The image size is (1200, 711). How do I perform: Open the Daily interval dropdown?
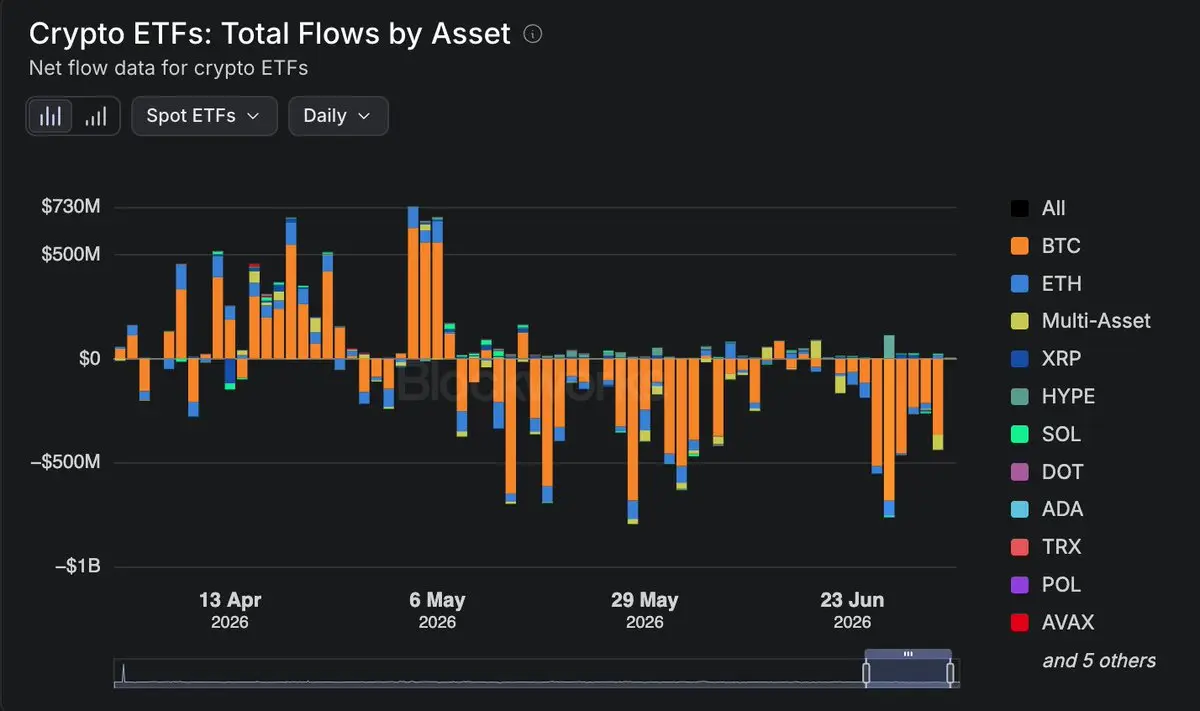(x=338, y=115)
